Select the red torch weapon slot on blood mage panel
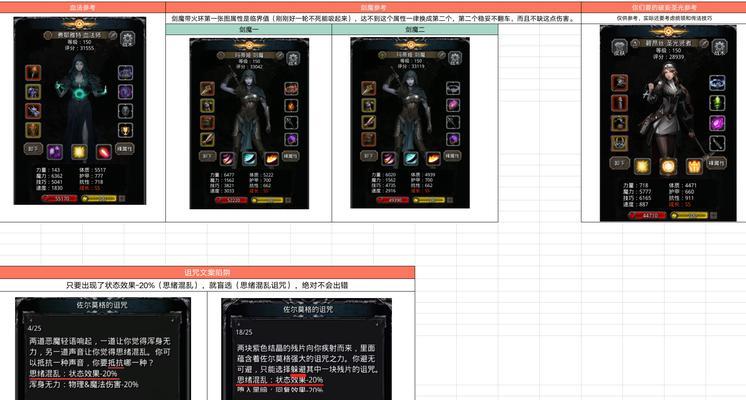The height and width of the screenshot is (400, 746). tap(33, 73)
